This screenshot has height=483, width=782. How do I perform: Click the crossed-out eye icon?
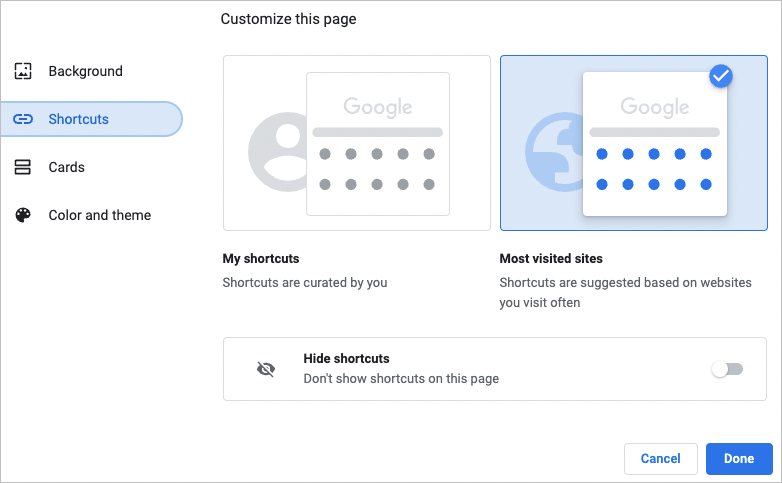[x=265, y=369]
